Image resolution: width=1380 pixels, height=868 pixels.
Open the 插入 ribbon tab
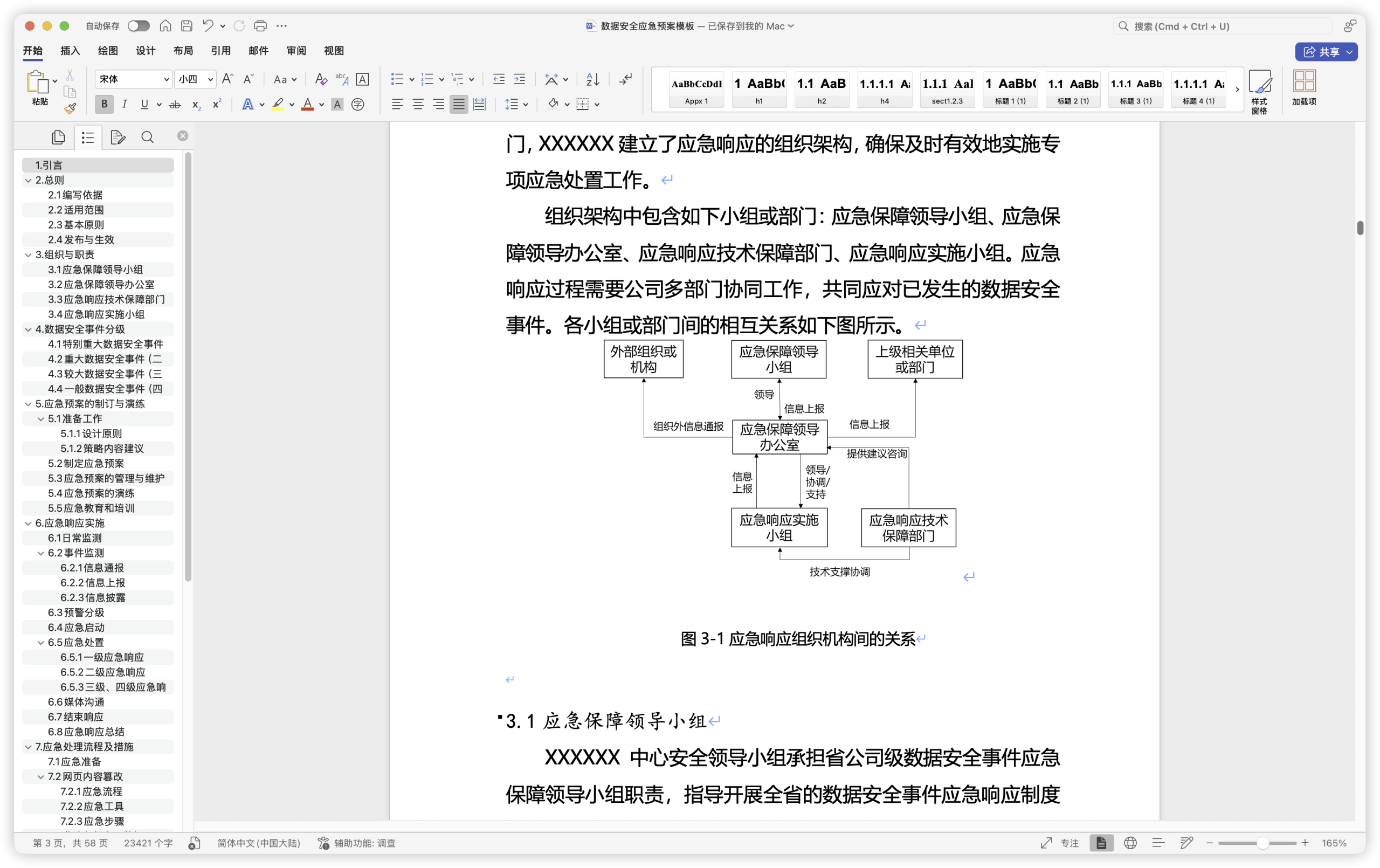[70, 51]
